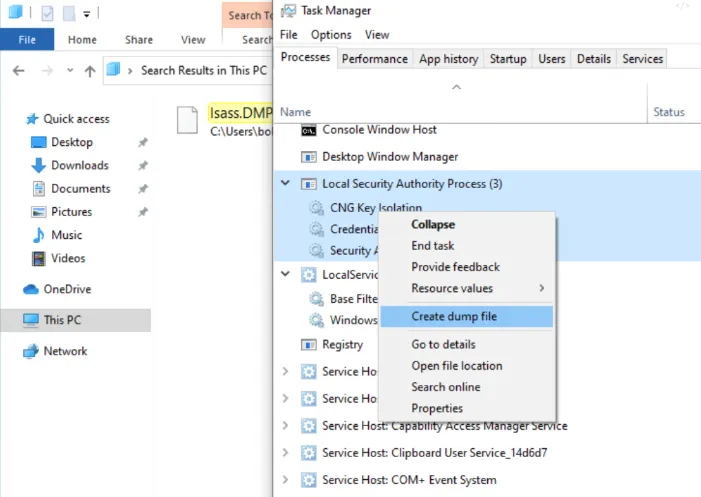Select OneDrive in navigation pane
The height and width of the screenshot is (497, 701).
click(x=67, y=289)
